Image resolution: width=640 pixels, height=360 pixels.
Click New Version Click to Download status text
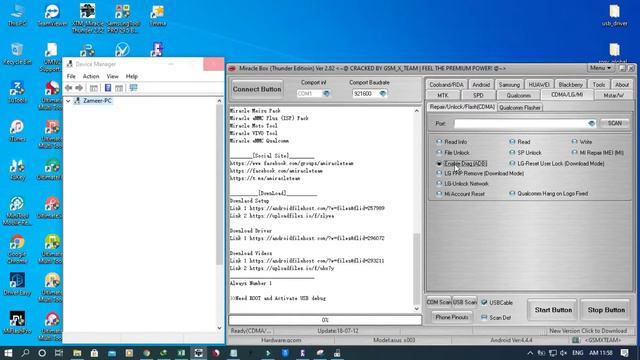pyautogui.click(x=588, y=331)
